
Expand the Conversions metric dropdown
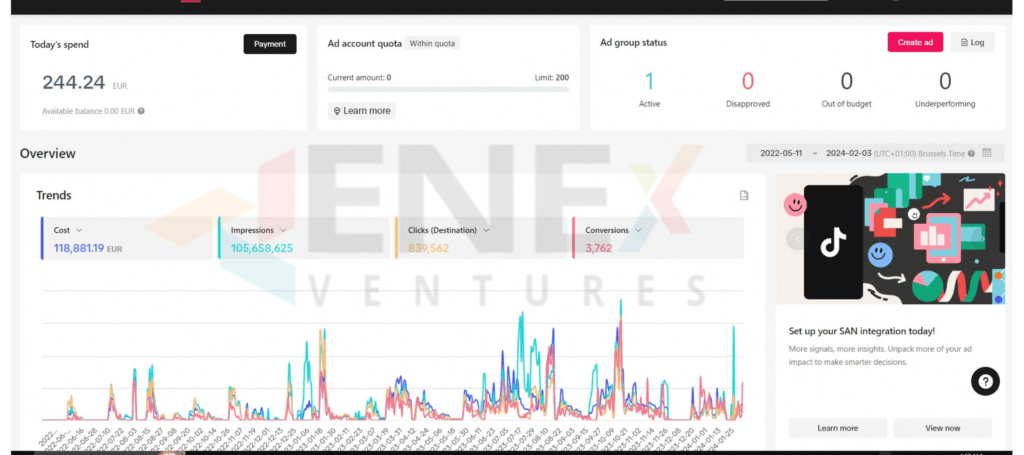coord(637,230)
